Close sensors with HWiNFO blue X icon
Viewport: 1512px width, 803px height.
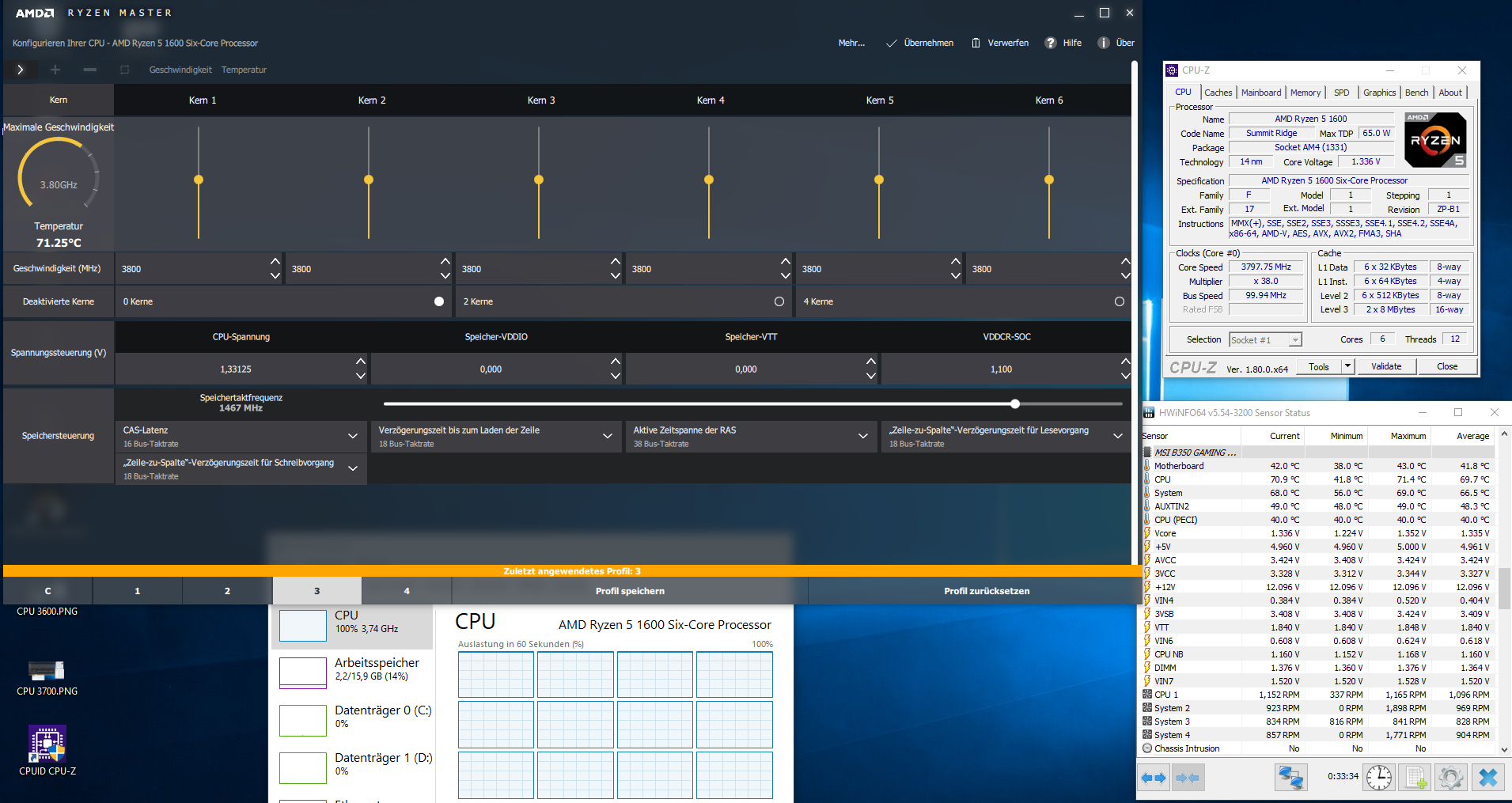pos(1488,778)
